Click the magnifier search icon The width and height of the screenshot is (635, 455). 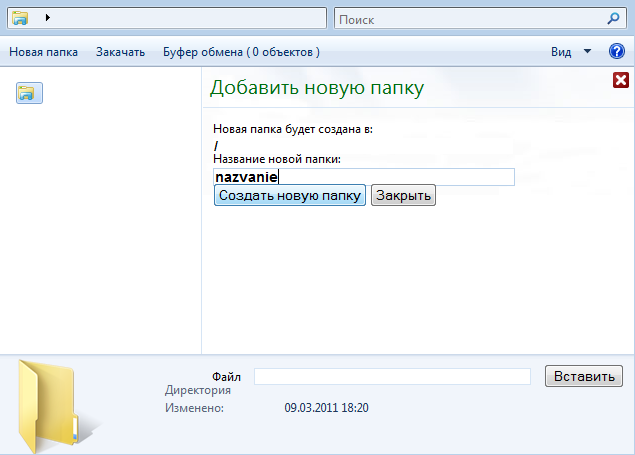(x=614, y=18)
